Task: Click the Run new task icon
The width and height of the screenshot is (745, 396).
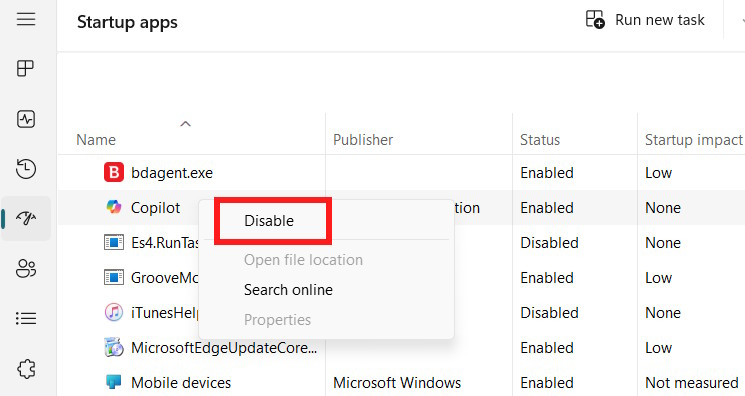Action: 595,19
